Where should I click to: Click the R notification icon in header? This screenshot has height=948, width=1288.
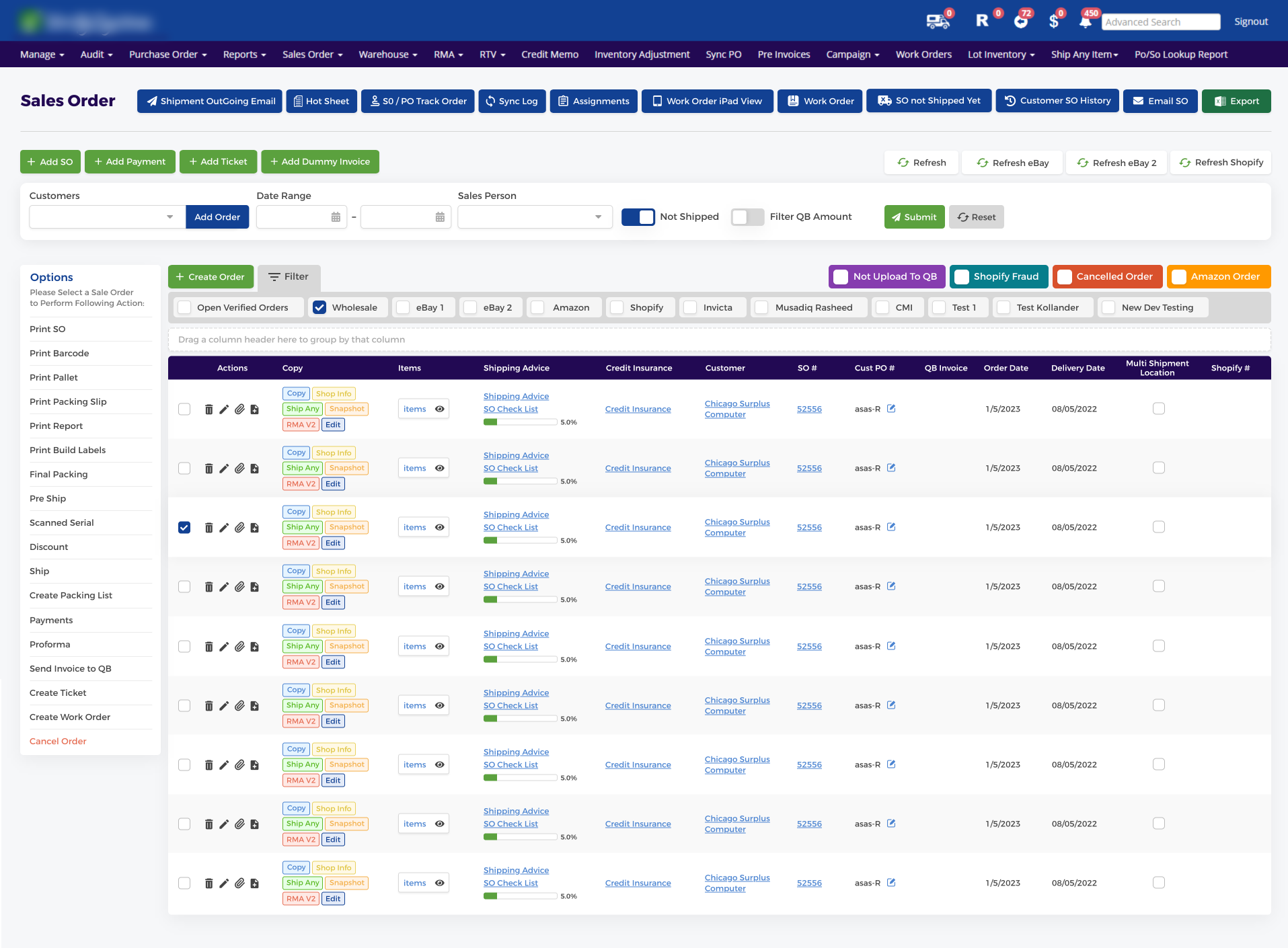point(982,21)
